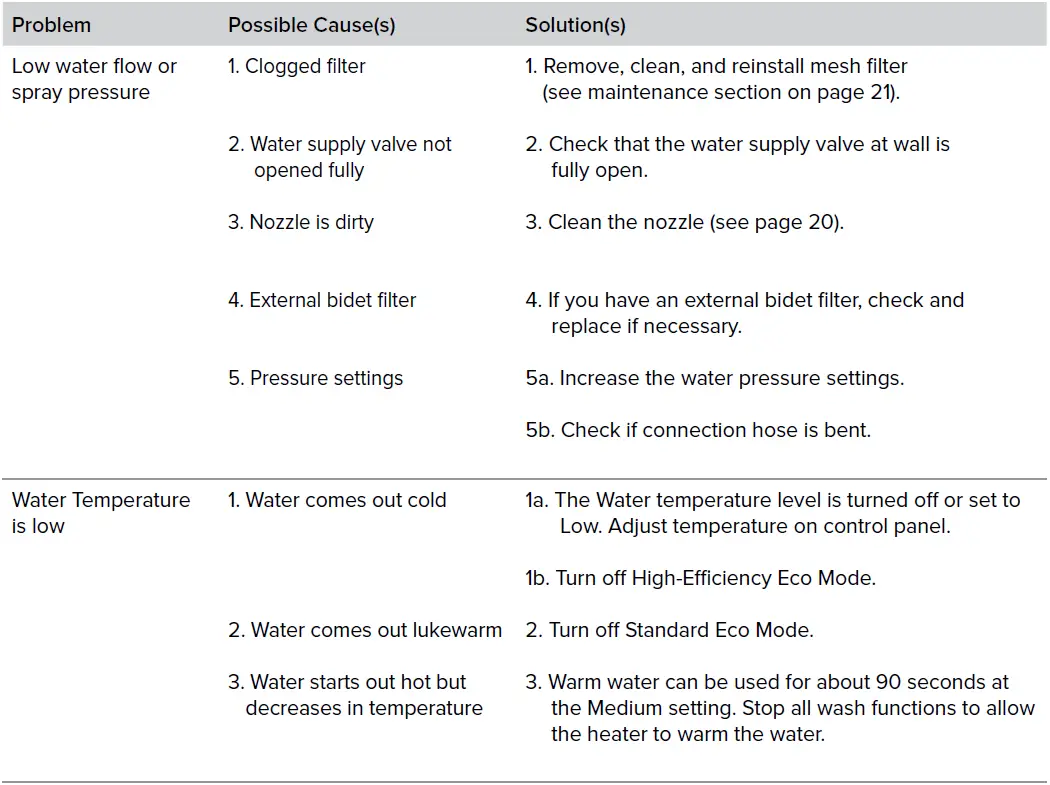Open the maintenance section page 21 reference

(x=720, y=93)
